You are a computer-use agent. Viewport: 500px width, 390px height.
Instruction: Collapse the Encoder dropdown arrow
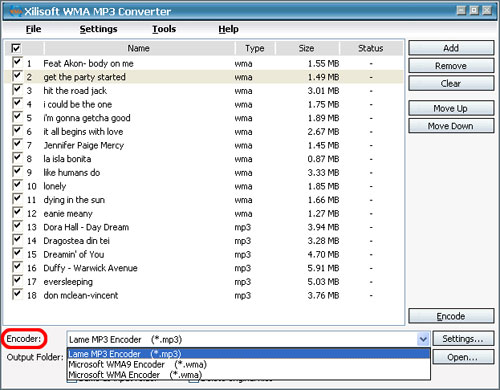click(x=423, y=339)
